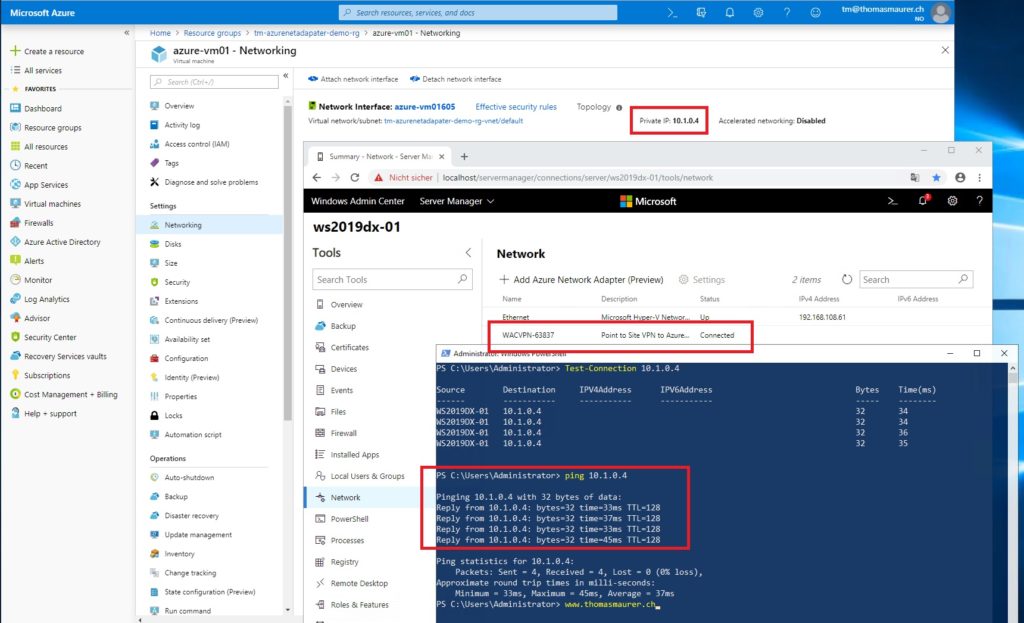Open Certificates tool
This screenshot has height=623, width=1024.
coord(349,347)
